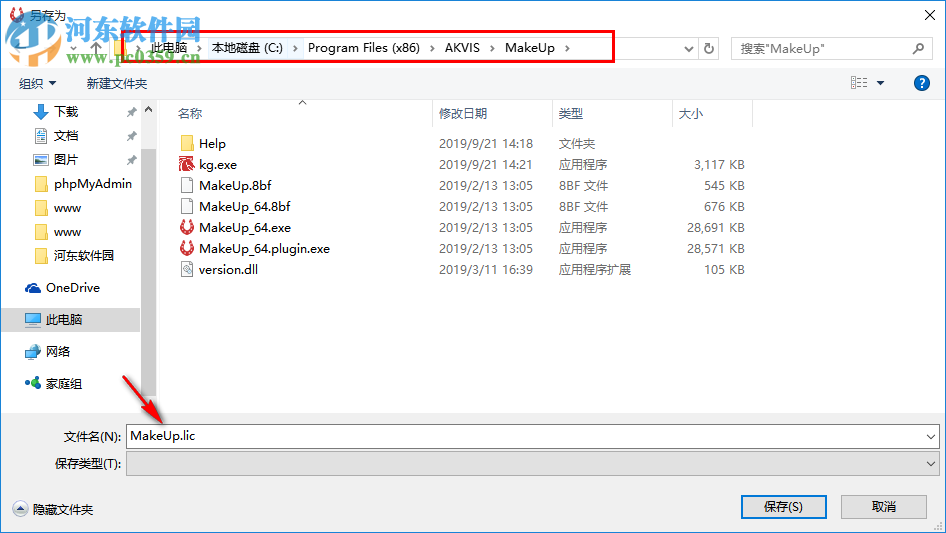Navigate to Program Files (x86) breadcrumb
The image size is (946, 533).
coord(364,48)
